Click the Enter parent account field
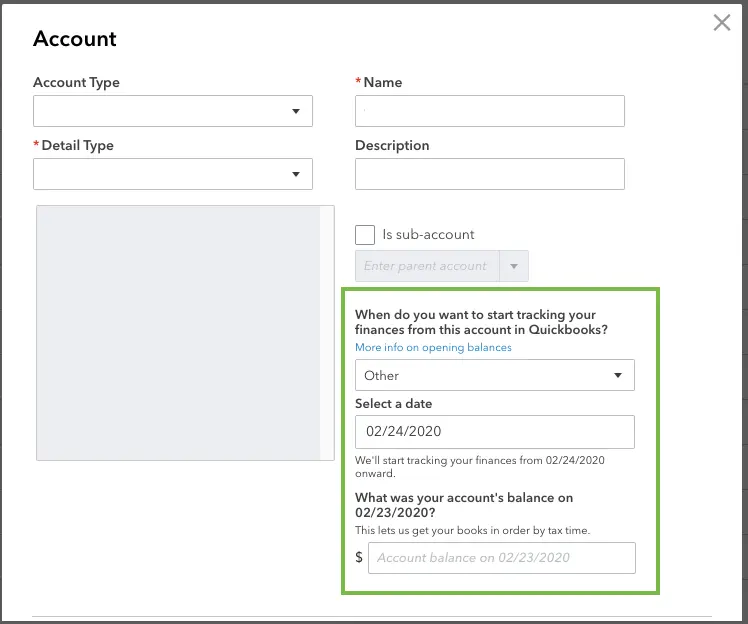 point(427,266)
